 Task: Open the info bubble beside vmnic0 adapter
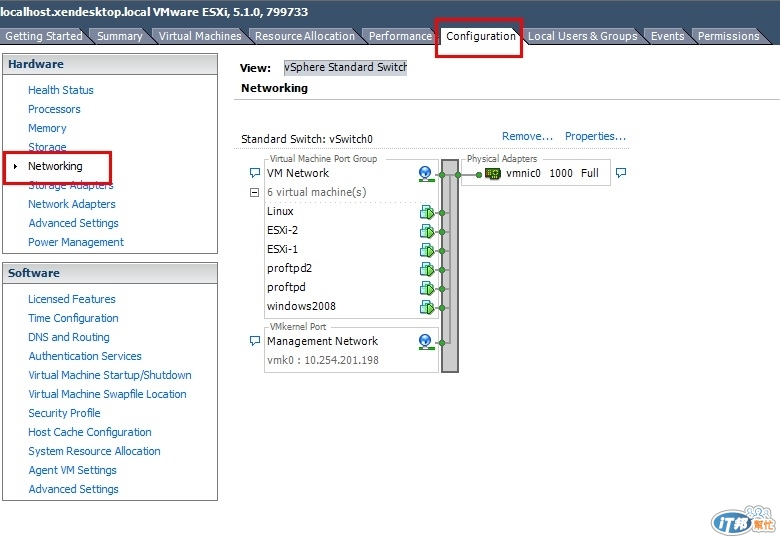pos(621,173)
